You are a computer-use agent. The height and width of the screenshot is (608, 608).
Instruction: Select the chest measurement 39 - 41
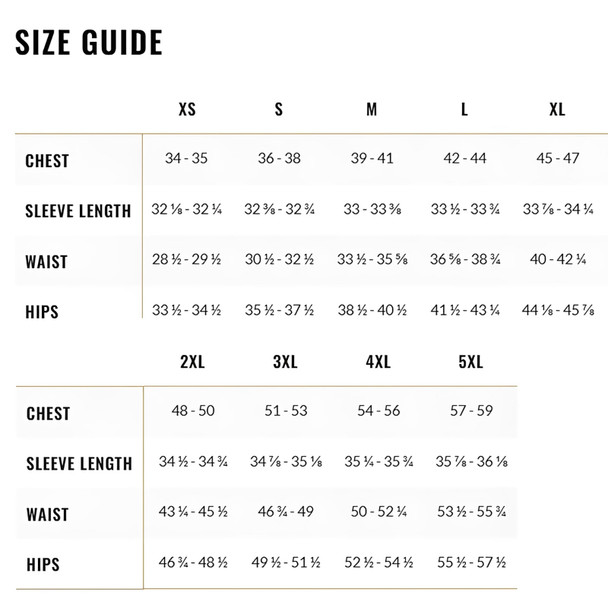click(x=372, y=158)
